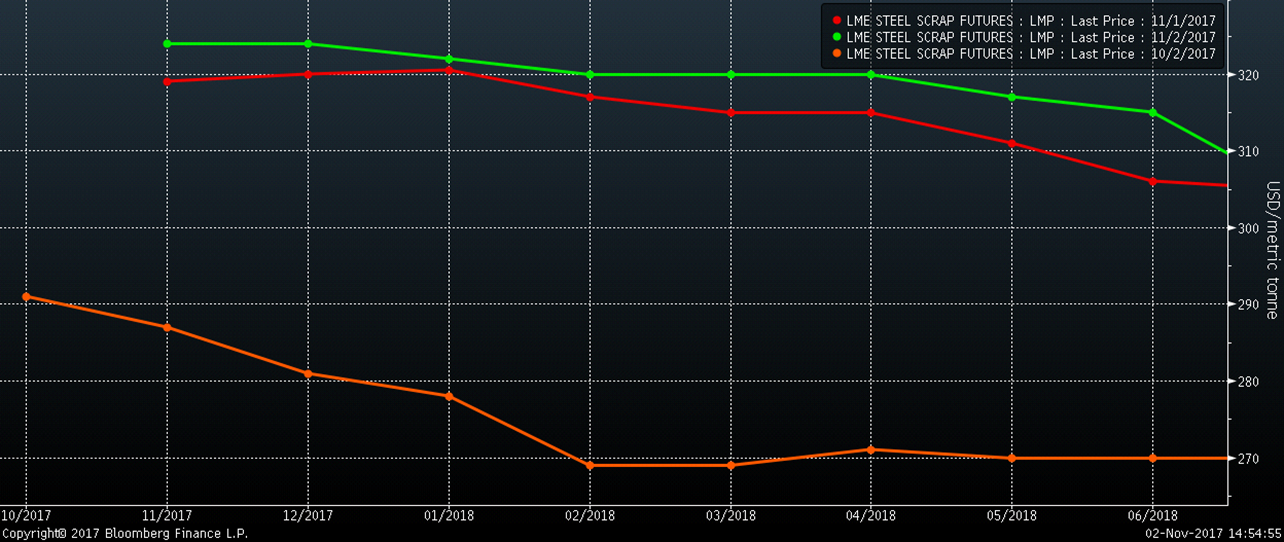Click the red legend dot for 11/1/2017
The height and width of the screenshot is (542, 1284).
(836, 21)
